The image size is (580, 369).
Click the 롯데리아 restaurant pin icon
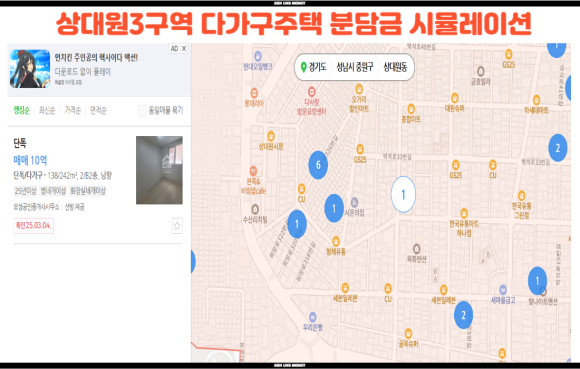click(x=254, y=93)
